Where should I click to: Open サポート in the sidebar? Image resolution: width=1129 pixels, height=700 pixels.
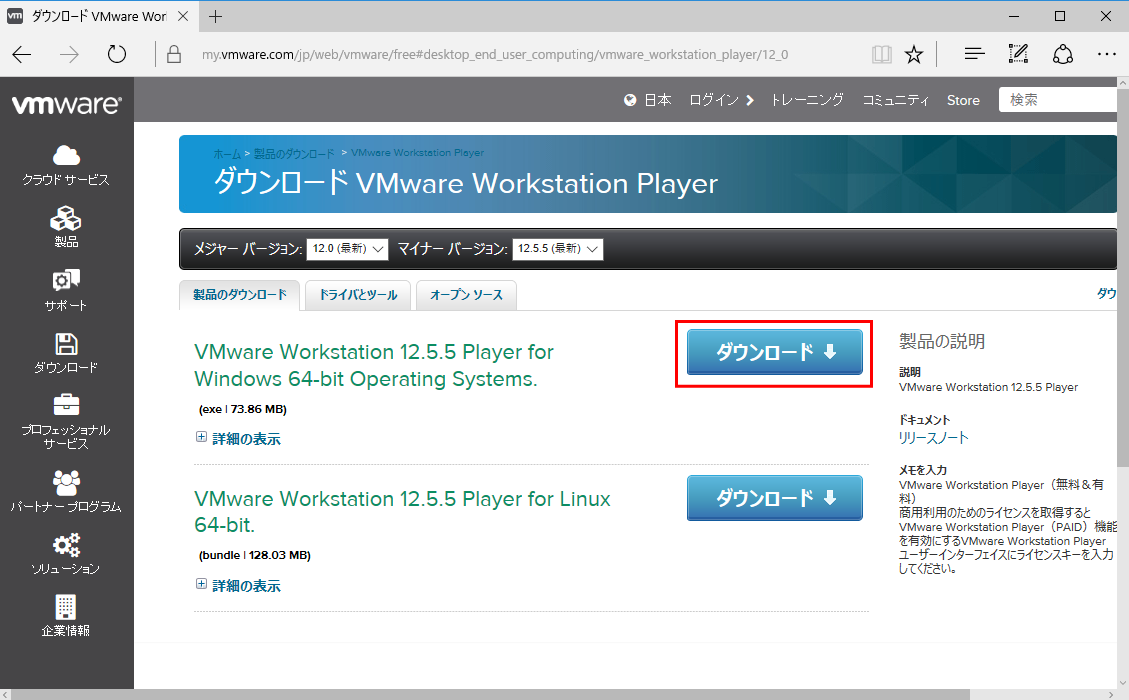pos(66,290)
